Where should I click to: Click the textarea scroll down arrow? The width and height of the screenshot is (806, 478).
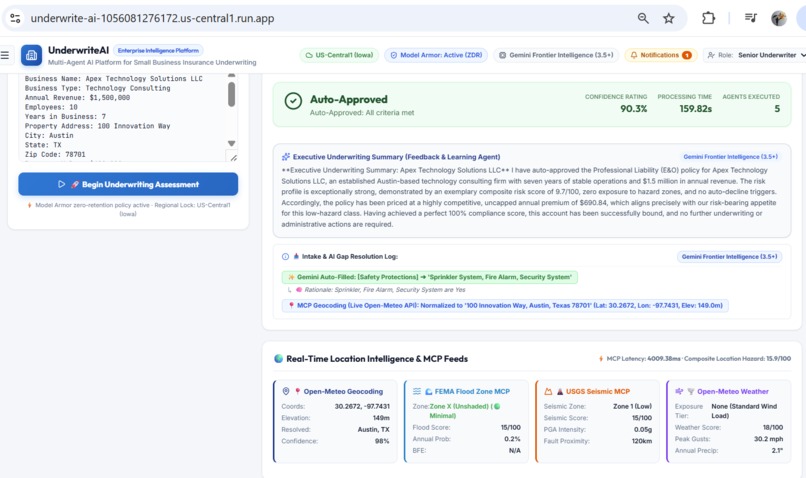(231, 143)
